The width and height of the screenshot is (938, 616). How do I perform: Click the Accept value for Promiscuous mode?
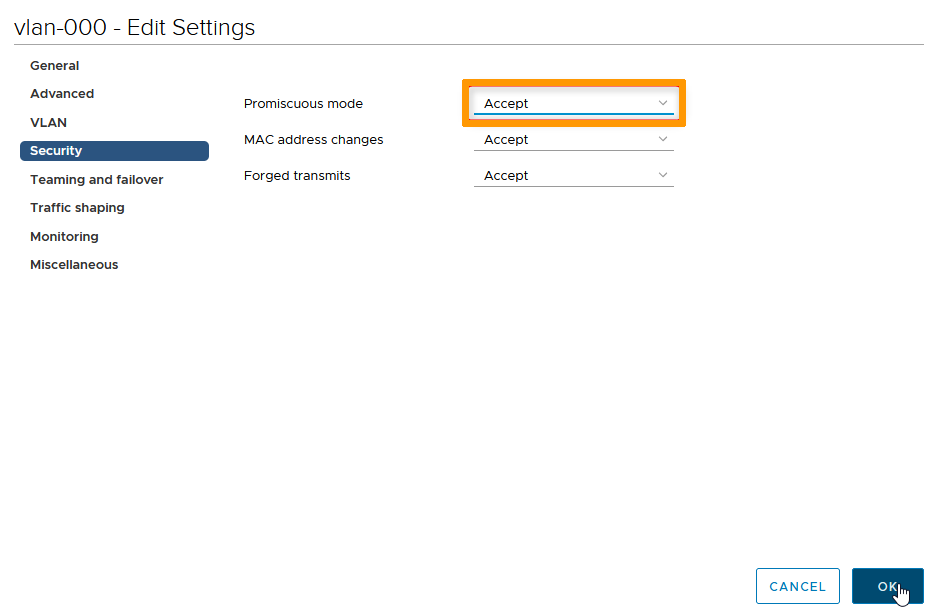pos(507,104)
